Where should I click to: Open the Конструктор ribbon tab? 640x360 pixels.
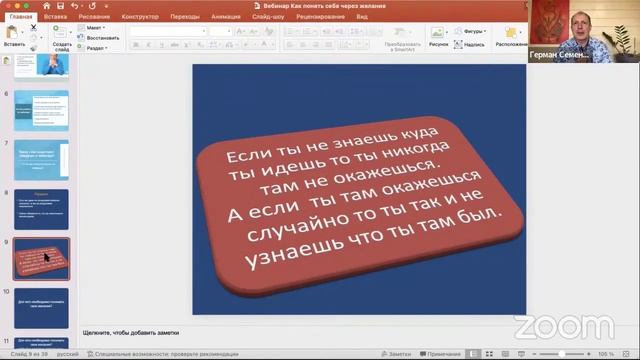(140, 17)
